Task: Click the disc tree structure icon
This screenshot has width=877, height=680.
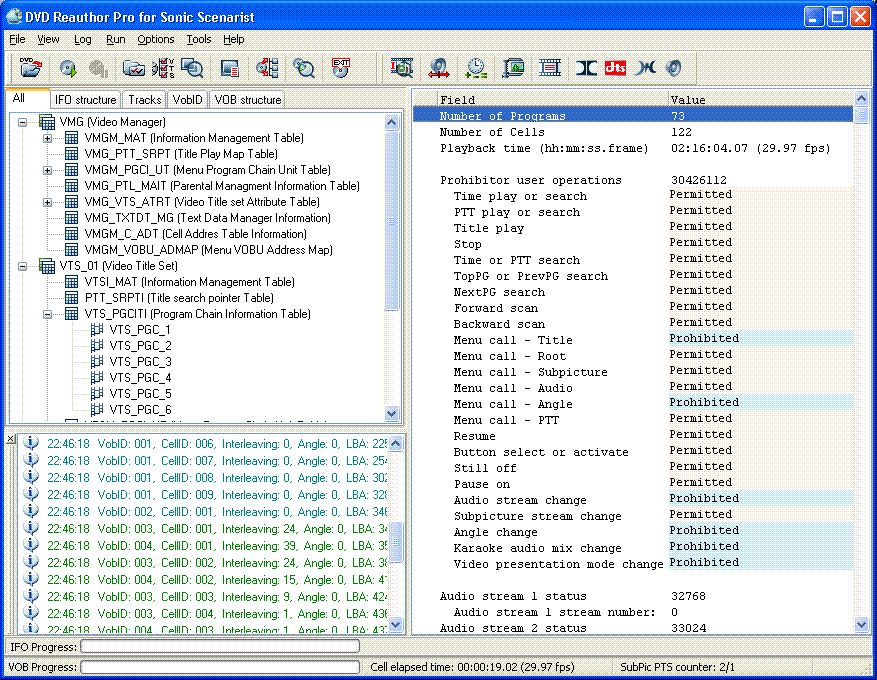Action: point(267,68)
